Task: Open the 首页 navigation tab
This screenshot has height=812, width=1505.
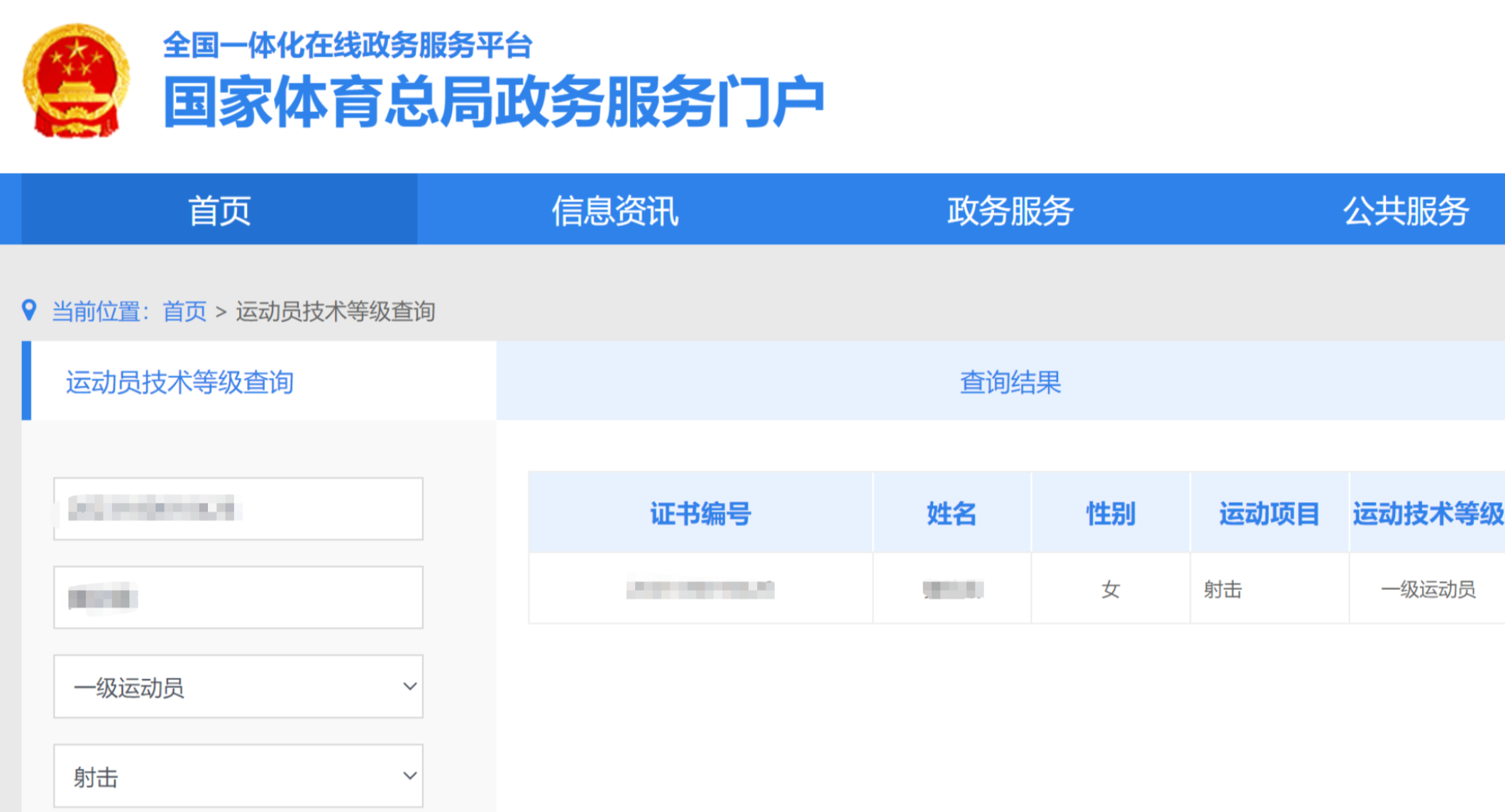Action: pos(219,211)
